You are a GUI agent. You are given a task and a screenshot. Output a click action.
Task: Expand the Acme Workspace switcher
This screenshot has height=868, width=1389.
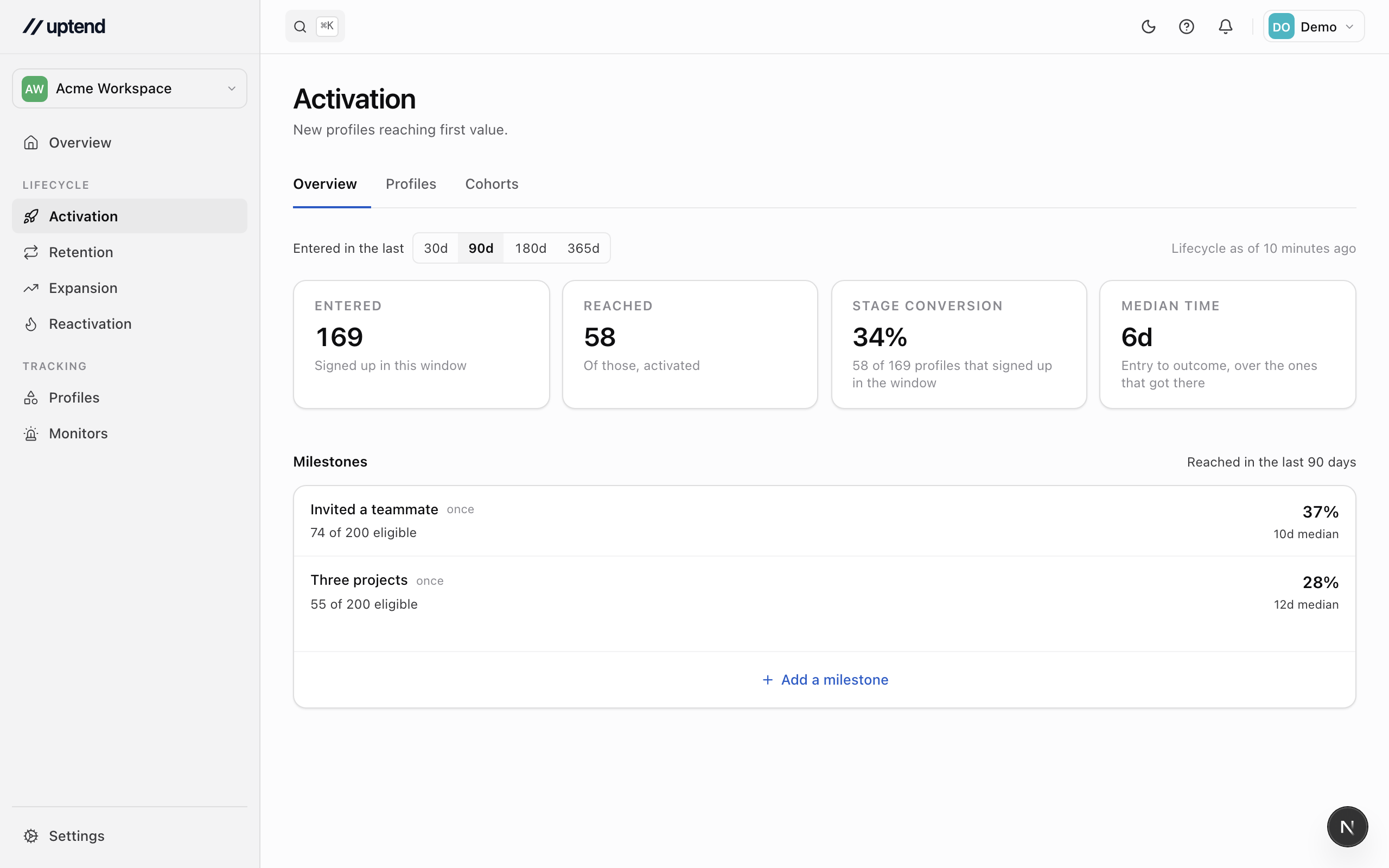[x=130, y=88]
